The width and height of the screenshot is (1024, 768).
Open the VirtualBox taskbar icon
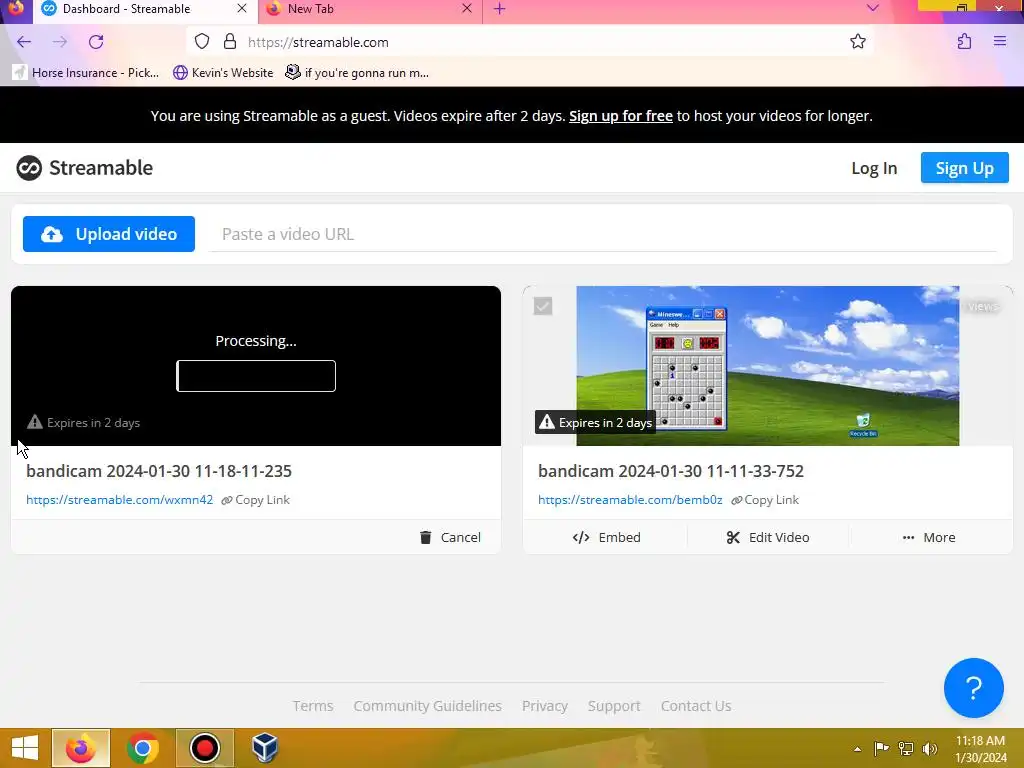(264, 748)
